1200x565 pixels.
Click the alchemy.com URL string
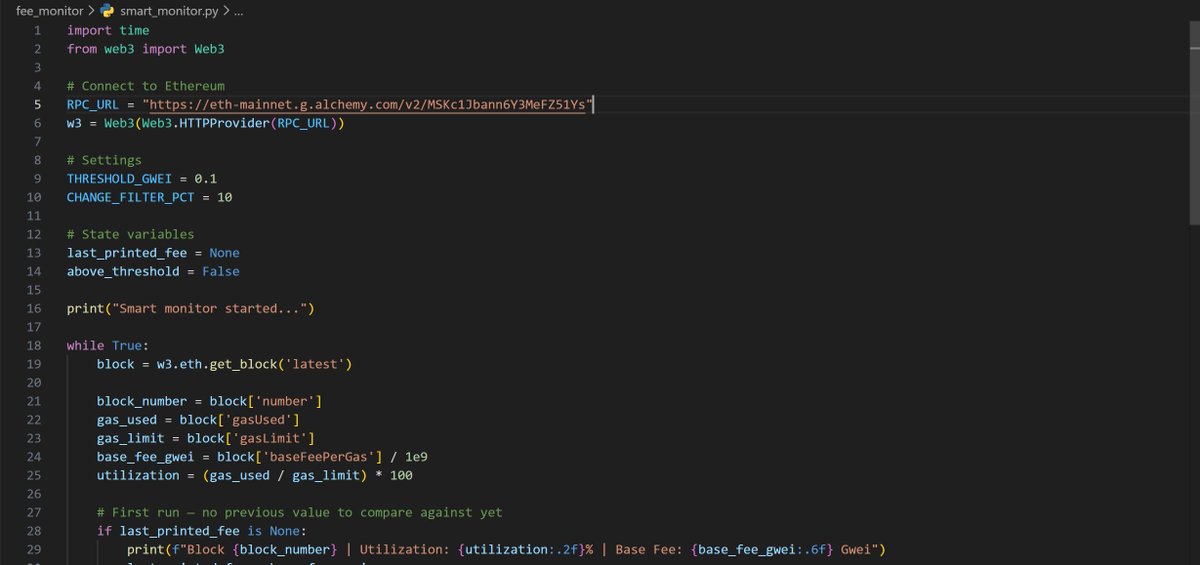(368, 104)
